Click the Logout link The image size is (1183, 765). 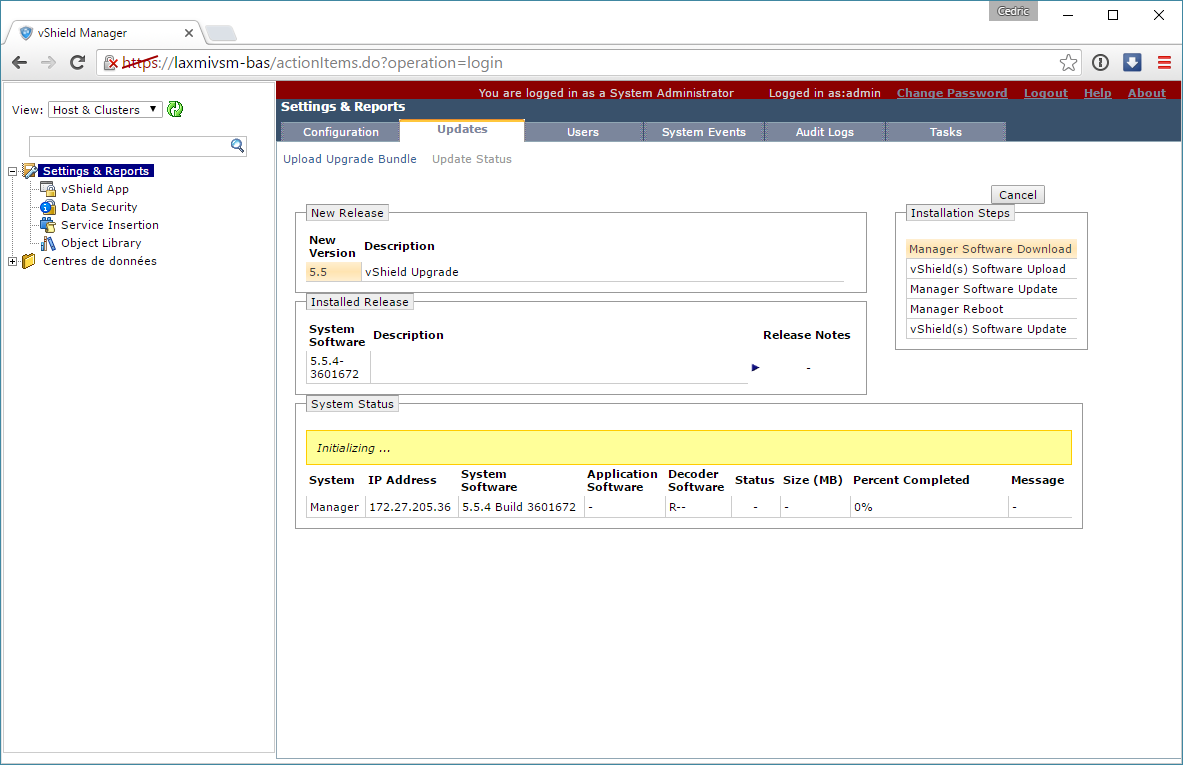pos(1046,93)
